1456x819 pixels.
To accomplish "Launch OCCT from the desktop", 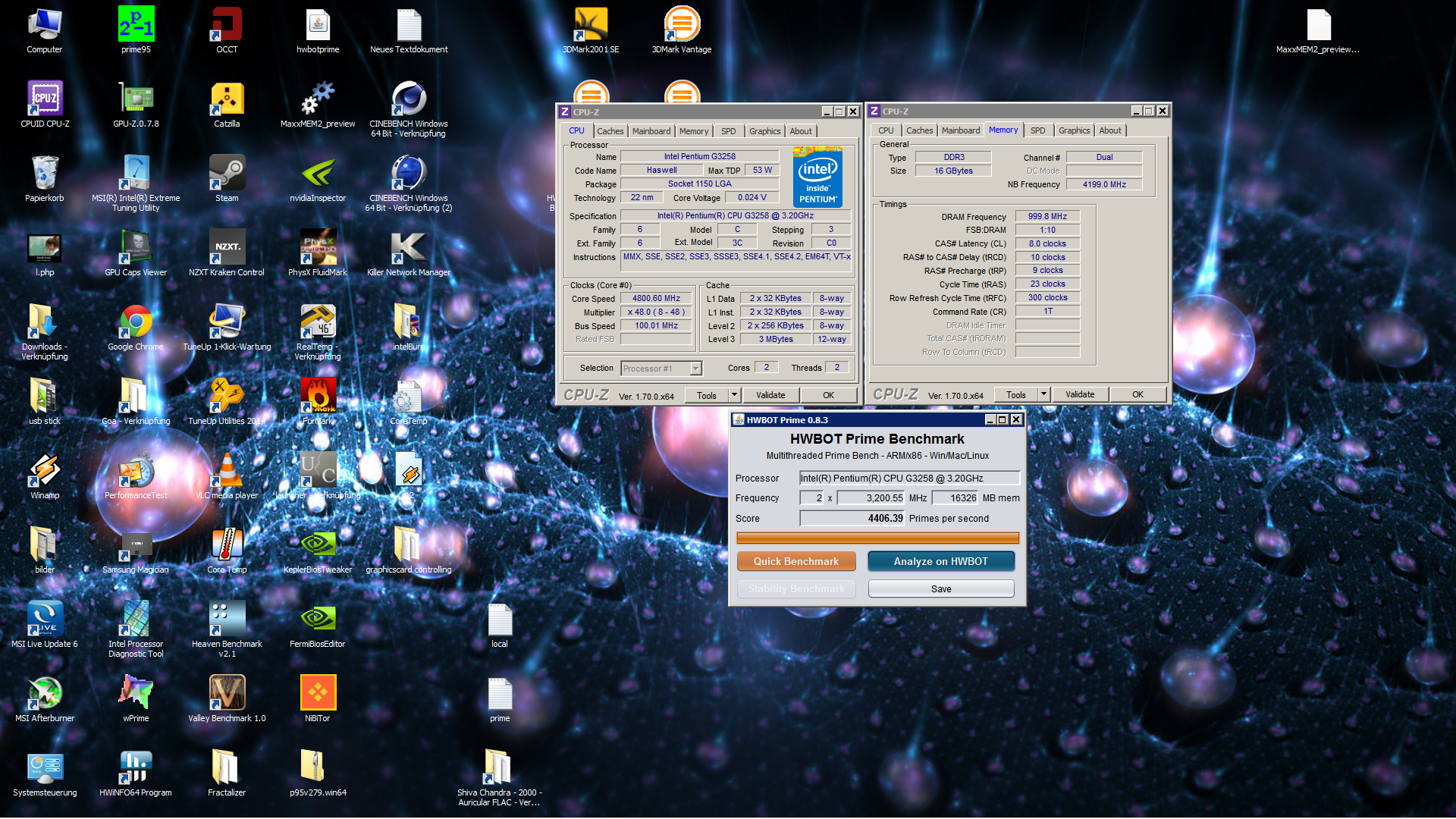I will coord(227,30).
